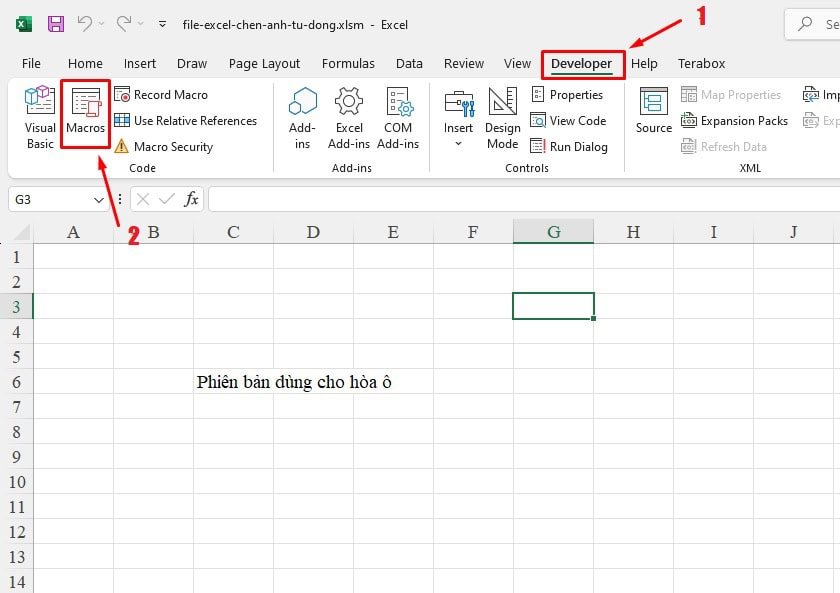The width and height of the screenshot is (840, 593).
Task: Click Run Dialog
Action: click(569, 146)
